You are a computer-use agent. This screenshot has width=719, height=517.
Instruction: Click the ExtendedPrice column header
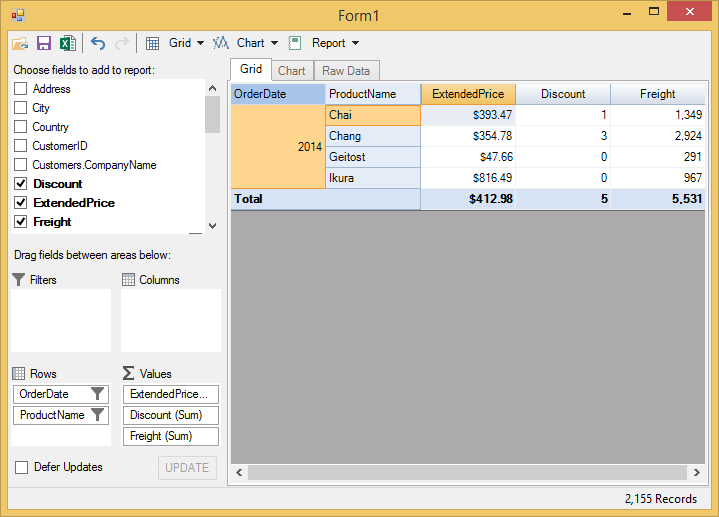point(468,94)
